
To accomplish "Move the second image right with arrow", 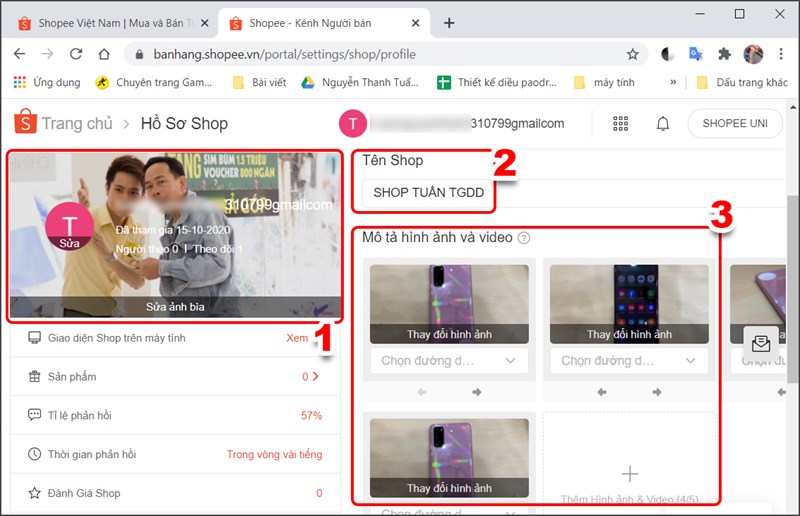I will click(657, 392).
